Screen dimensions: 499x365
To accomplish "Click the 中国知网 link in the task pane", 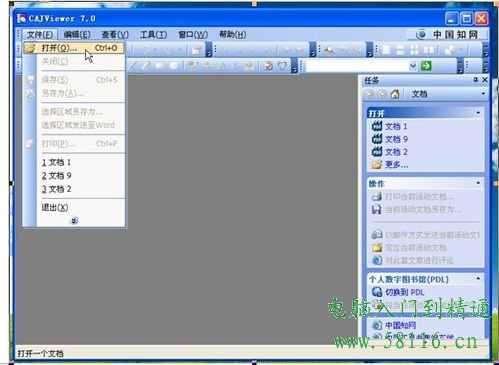I will pyautogui.click(x=401, y=325).
